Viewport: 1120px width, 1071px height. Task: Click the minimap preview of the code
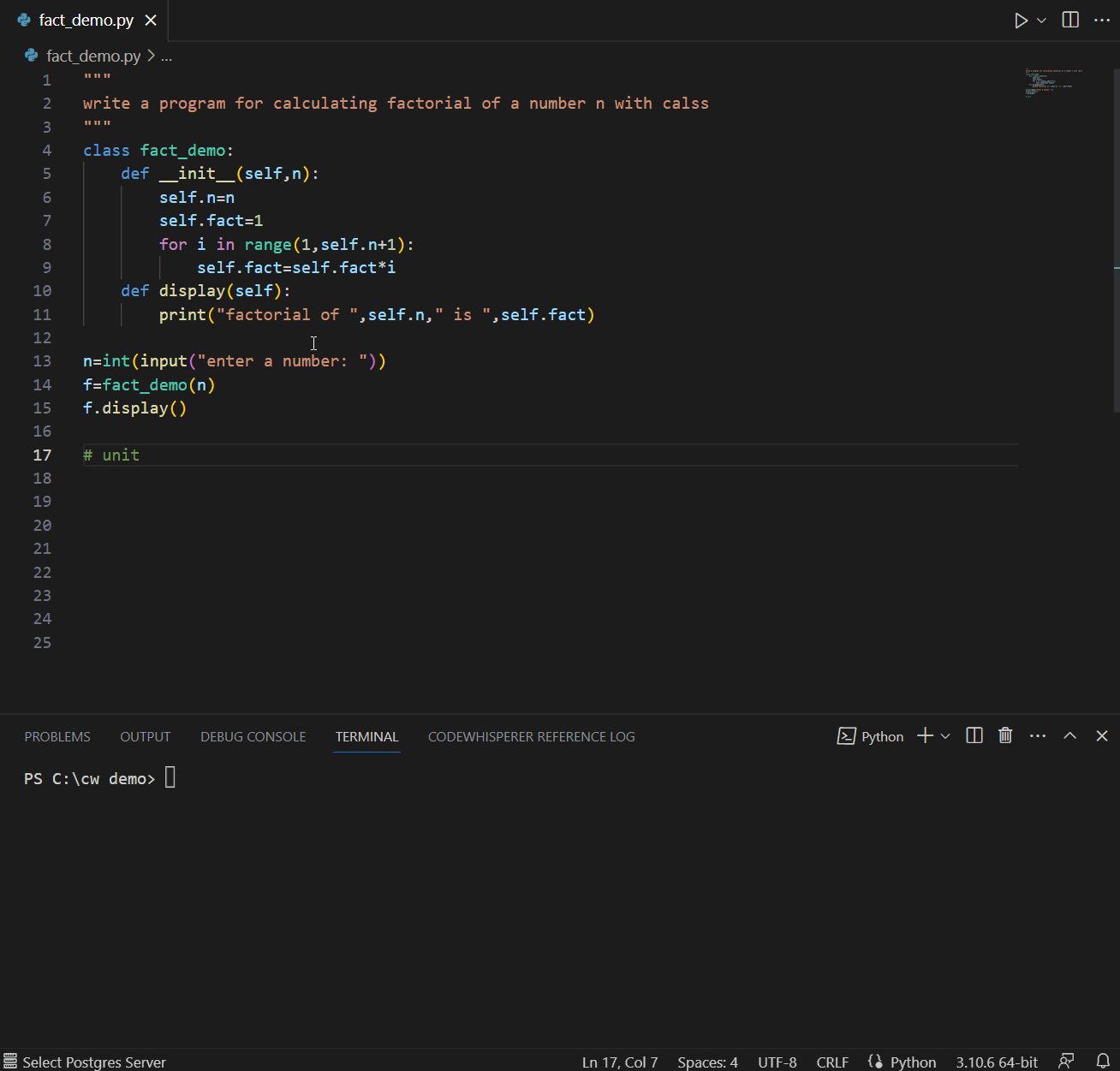1053,81
